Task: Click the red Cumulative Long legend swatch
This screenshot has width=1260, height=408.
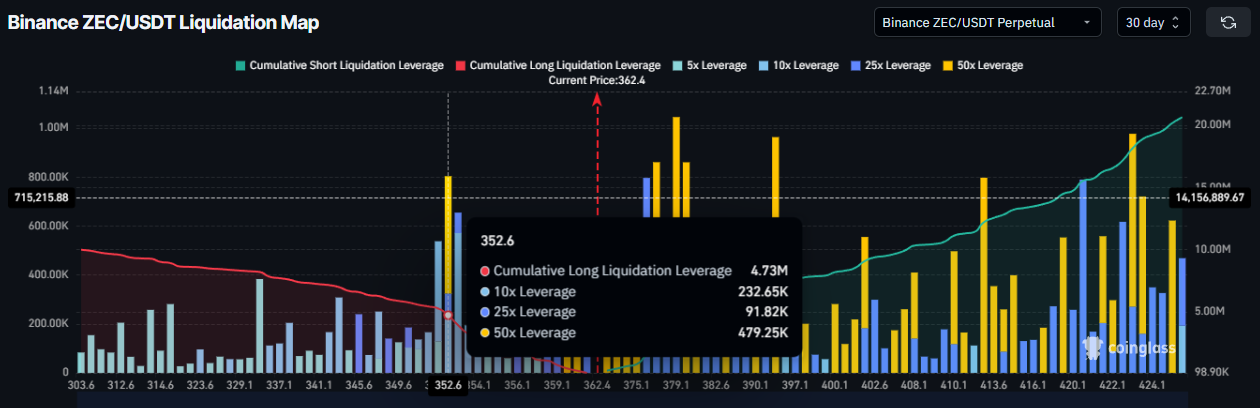Action: [x=460, y=65]
